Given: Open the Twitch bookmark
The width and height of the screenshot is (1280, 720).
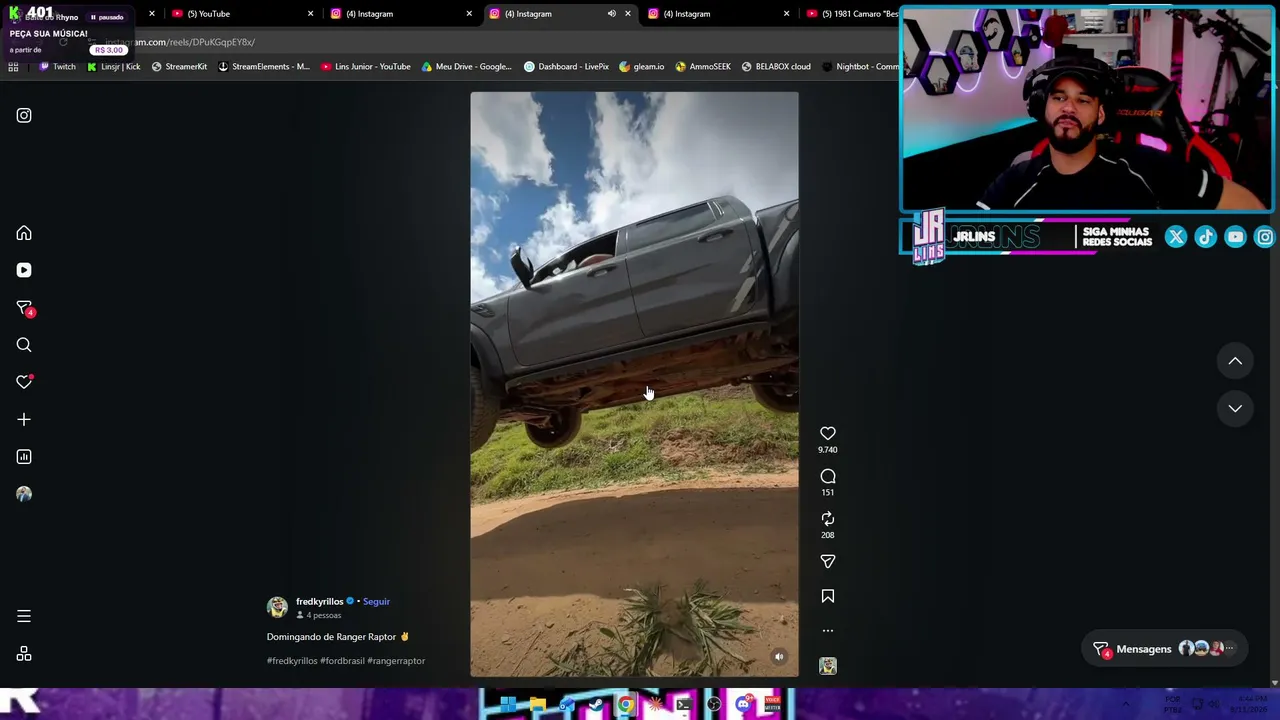Looking at the screenshot, I should point(57,67).
